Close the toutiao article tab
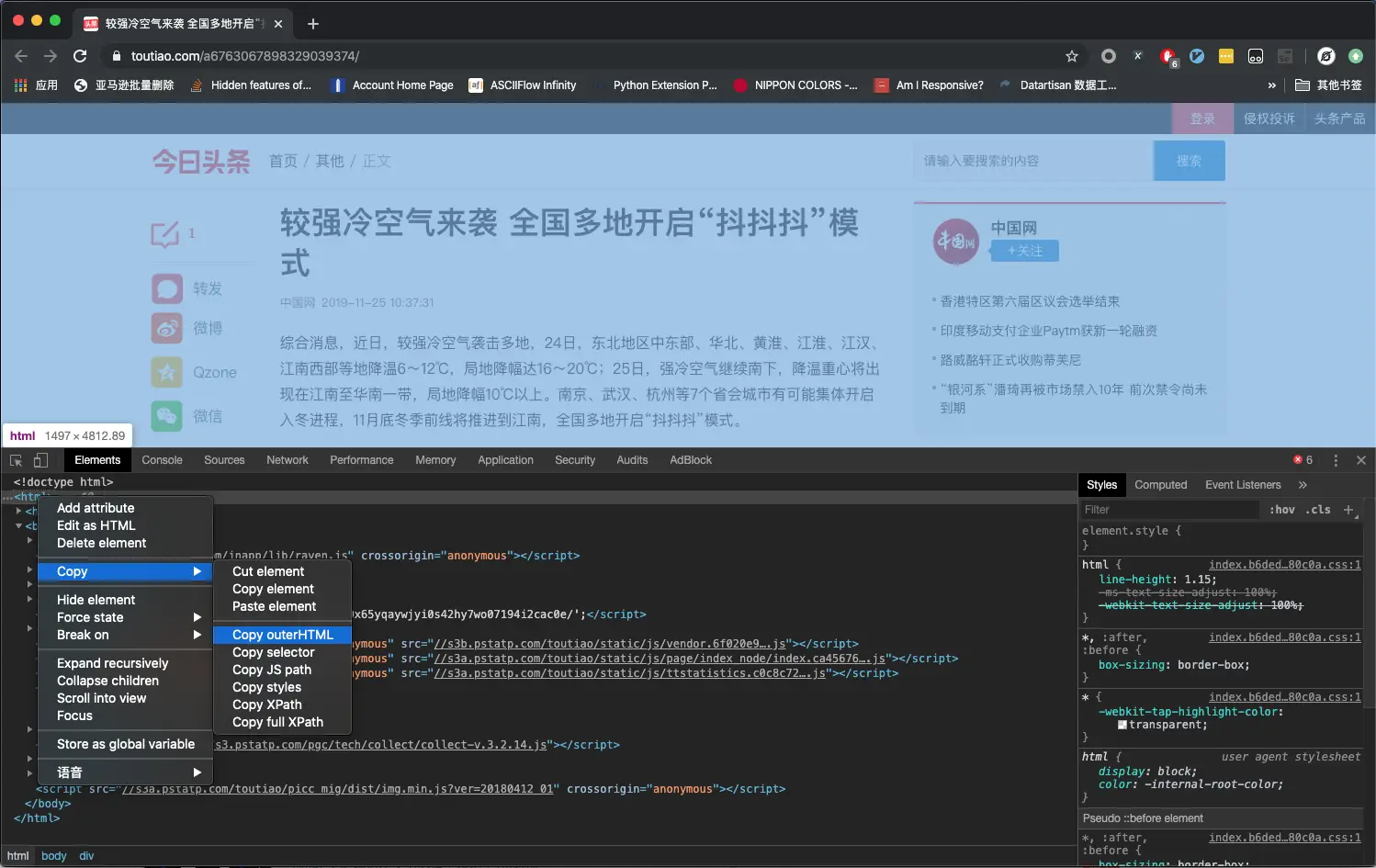 coord(278,24)
